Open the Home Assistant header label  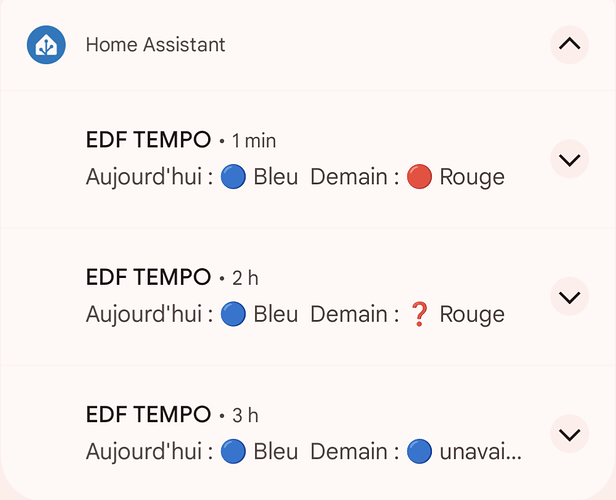(x=156, y=44)
